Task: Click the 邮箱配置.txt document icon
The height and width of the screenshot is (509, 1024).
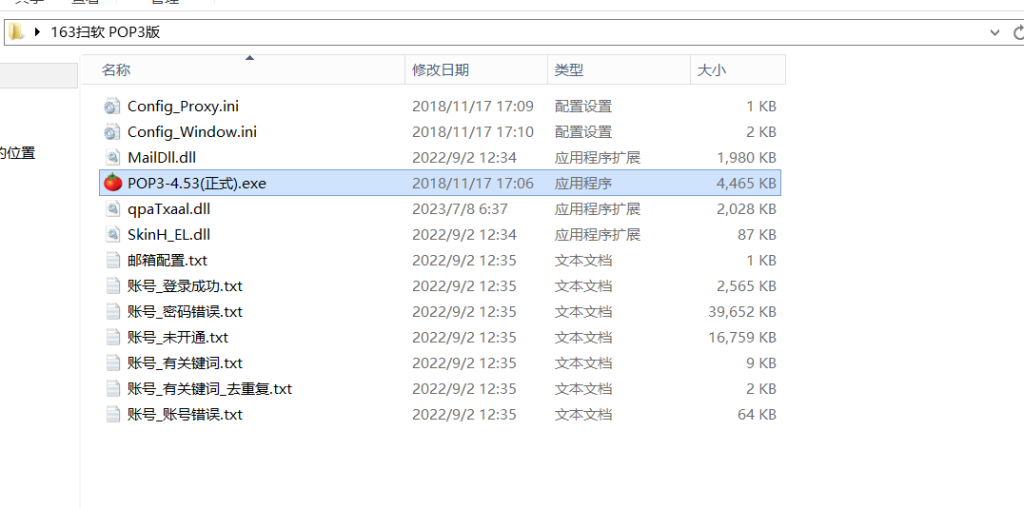Action: [113, 261]
